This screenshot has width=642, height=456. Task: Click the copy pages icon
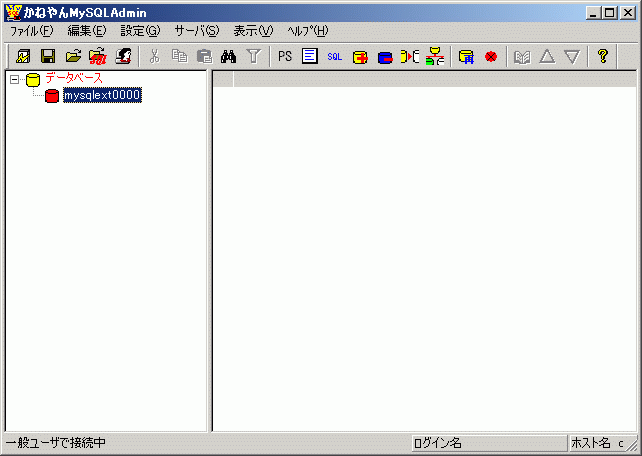pos(179,56)
